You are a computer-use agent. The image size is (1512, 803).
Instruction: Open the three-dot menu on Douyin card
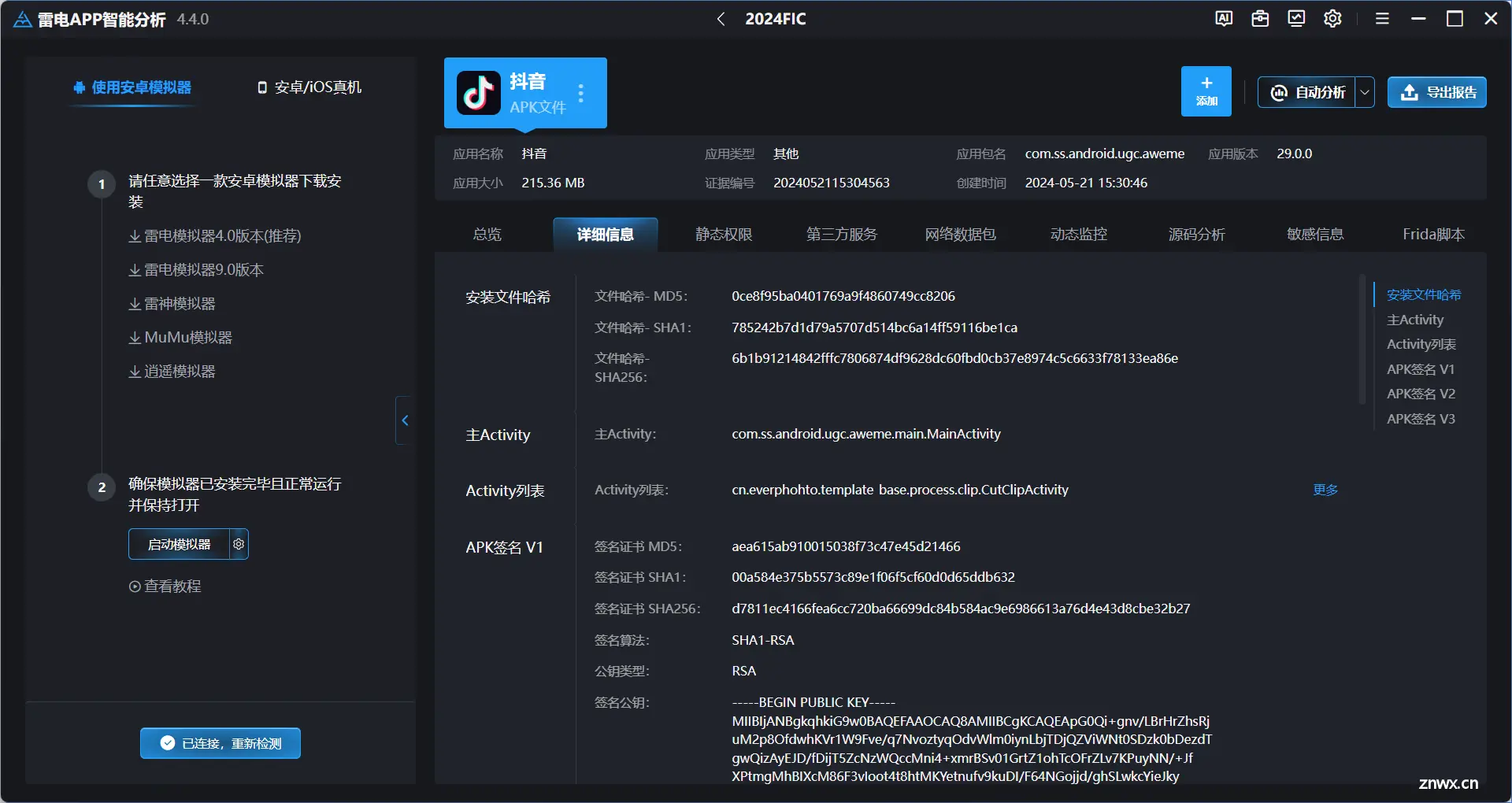click(581, 93)
